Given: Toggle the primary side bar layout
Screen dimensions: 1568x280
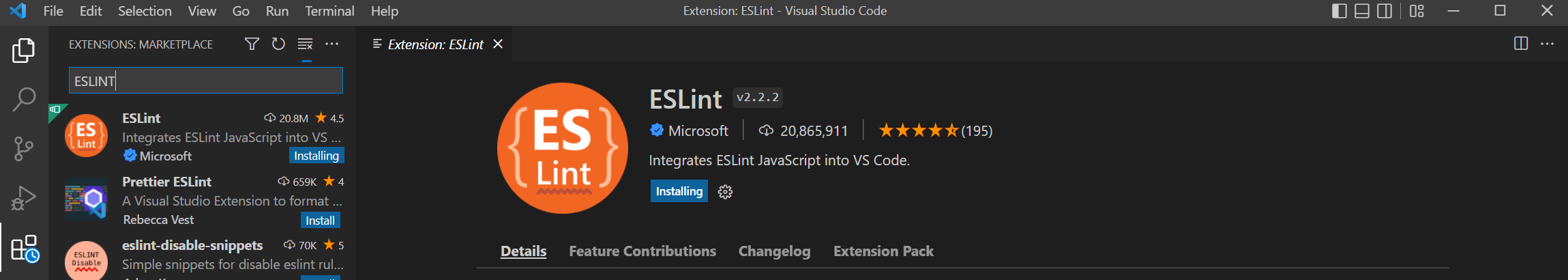Looking at the screenshot, I should pos(1340,11).
